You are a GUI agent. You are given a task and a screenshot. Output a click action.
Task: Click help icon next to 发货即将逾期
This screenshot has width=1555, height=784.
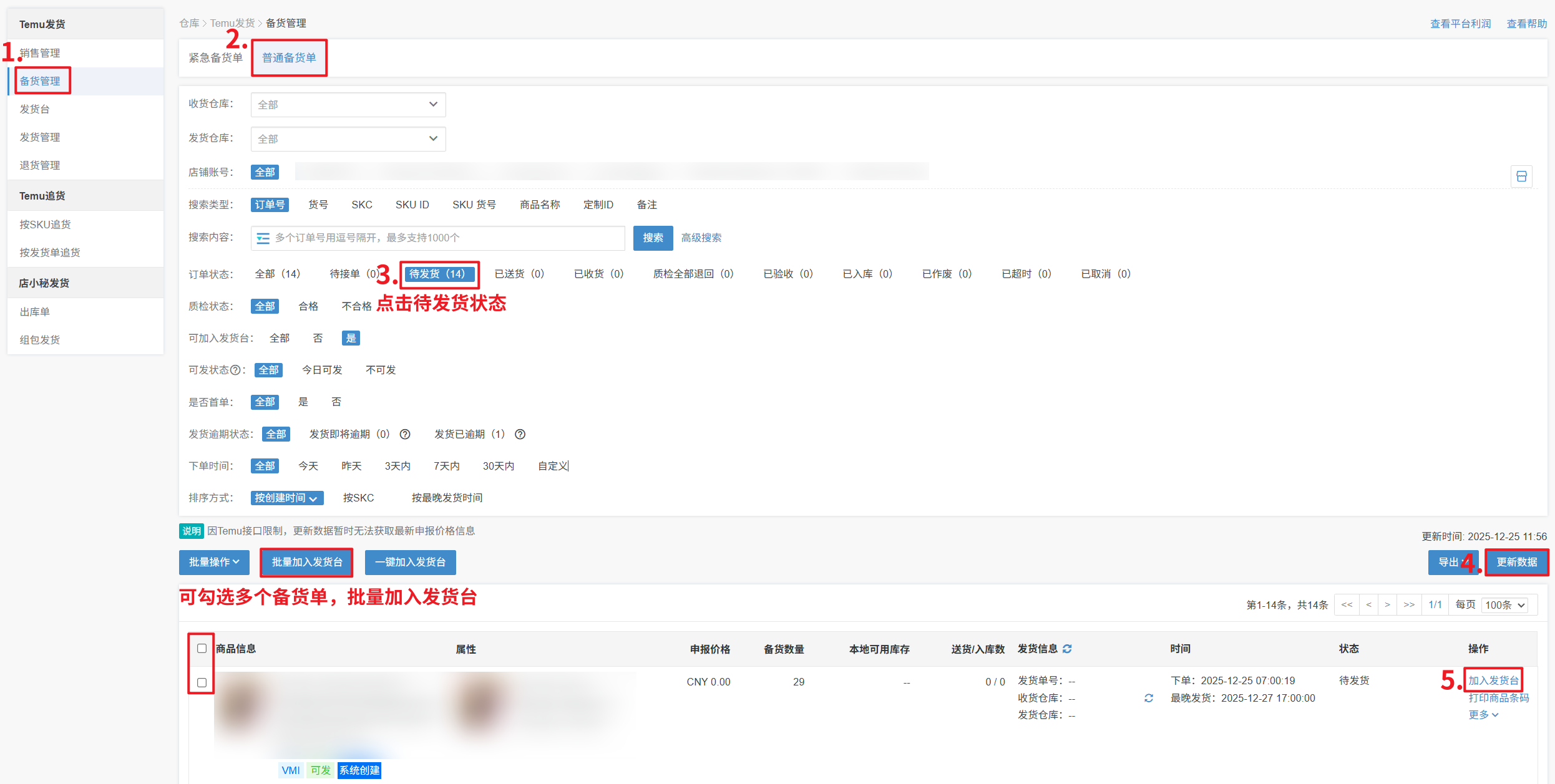click(405, 434)
